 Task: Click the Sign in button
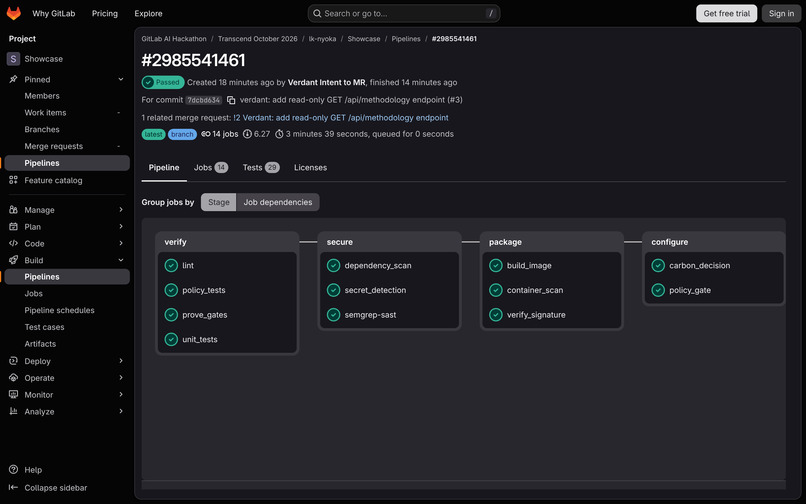tap(781, 13)
